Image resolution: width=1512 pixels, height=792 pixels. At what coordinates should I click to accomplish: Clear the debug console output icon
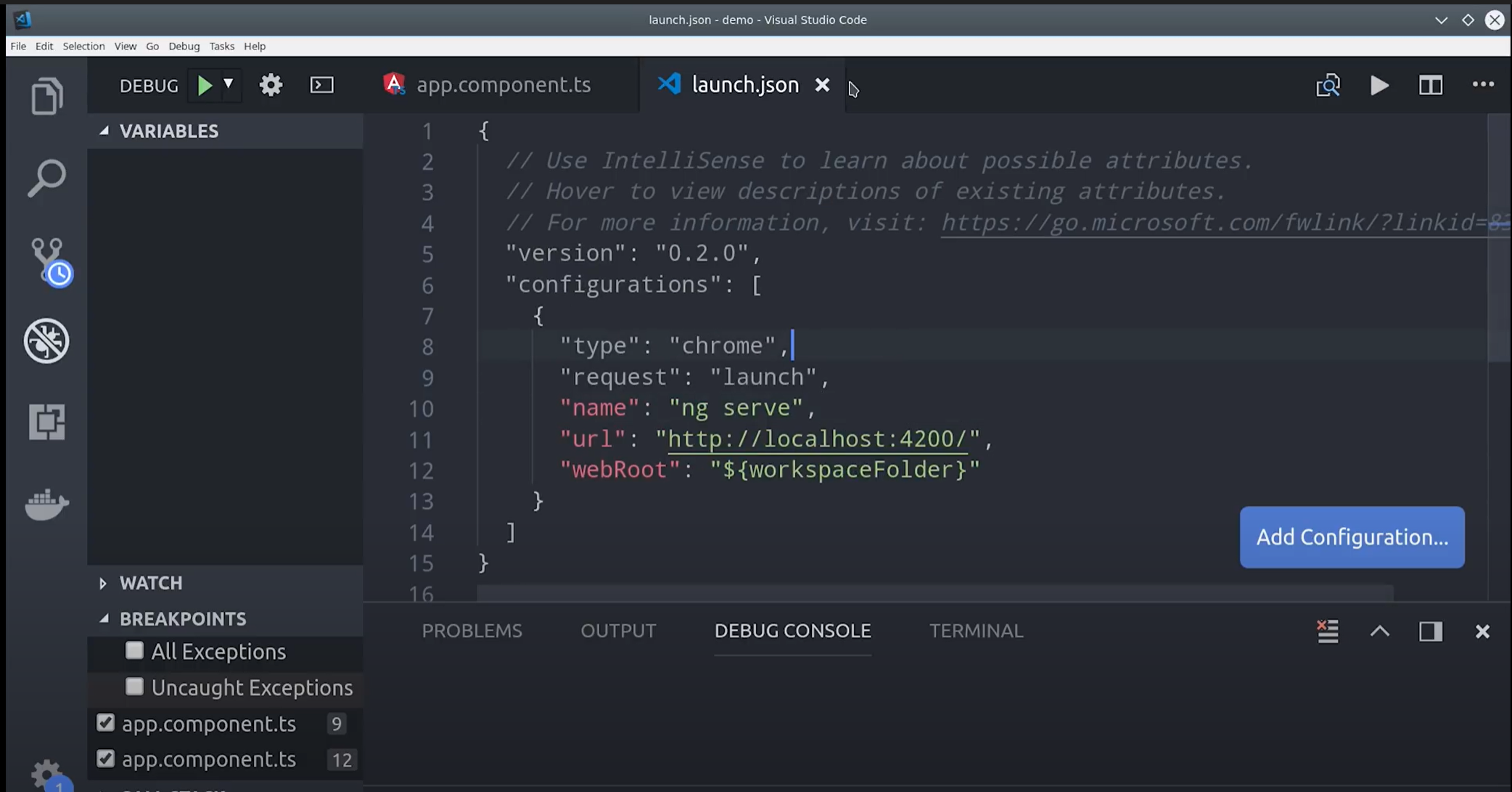coord(1328,631)
